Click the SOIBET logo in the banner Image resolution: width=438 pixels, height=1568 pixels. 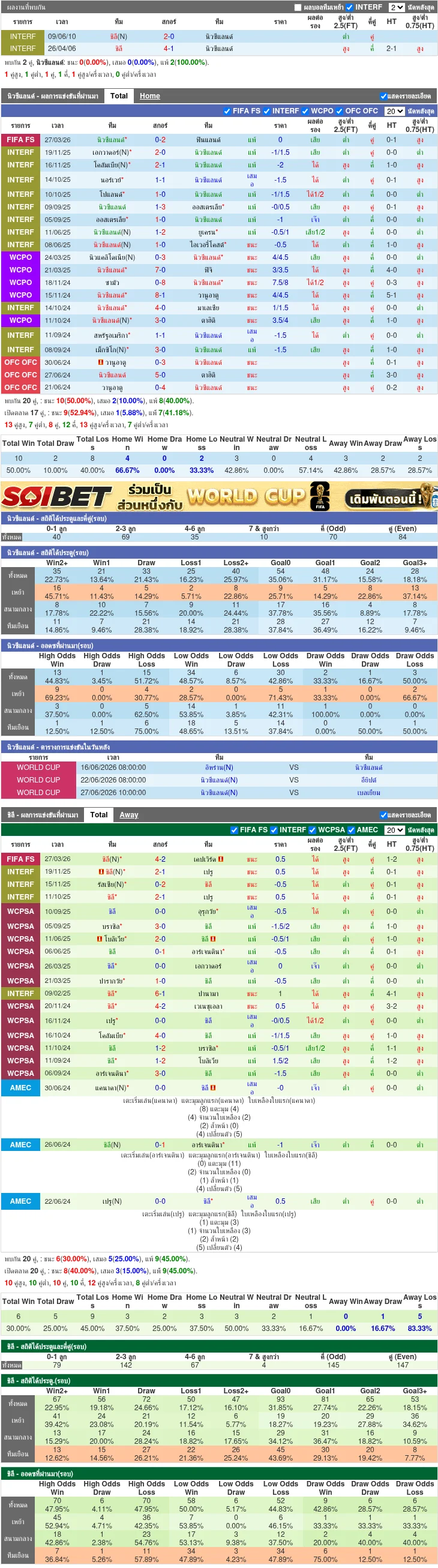point(56,497)
